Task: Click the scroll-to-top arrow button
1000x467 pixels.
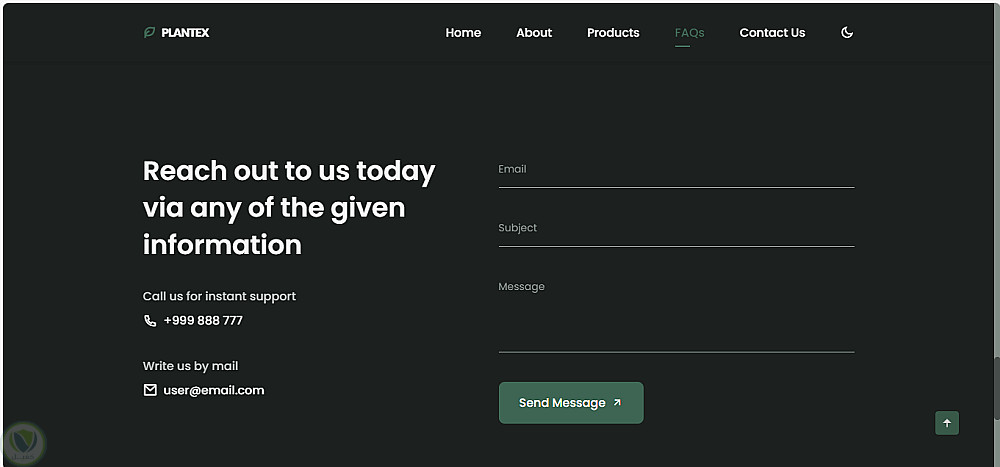Action: [947, 423]
